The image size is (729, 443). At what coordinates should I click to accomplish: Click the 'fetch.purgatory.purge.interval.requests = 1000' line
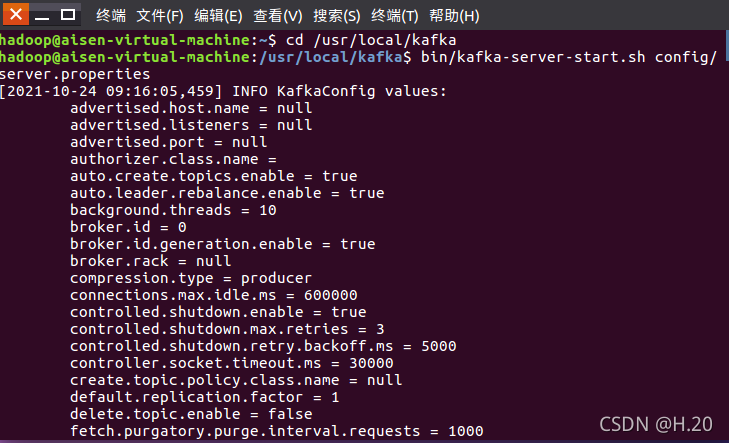[x=277, y=431]
